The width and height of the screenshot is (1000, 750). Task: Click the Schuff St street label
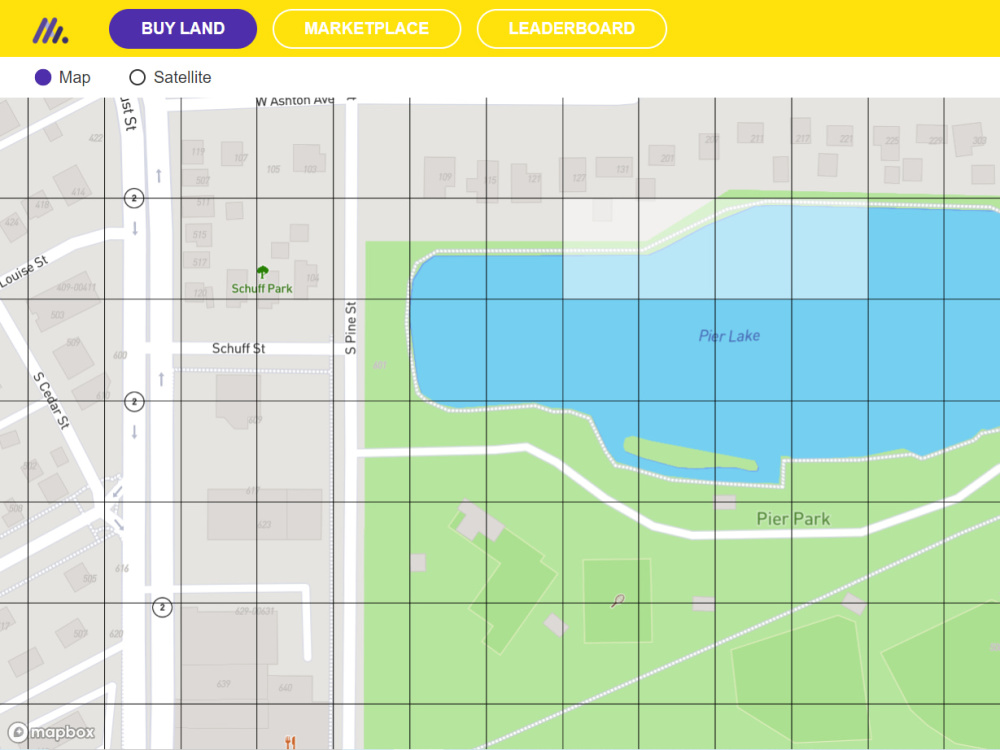coord(239,348)
